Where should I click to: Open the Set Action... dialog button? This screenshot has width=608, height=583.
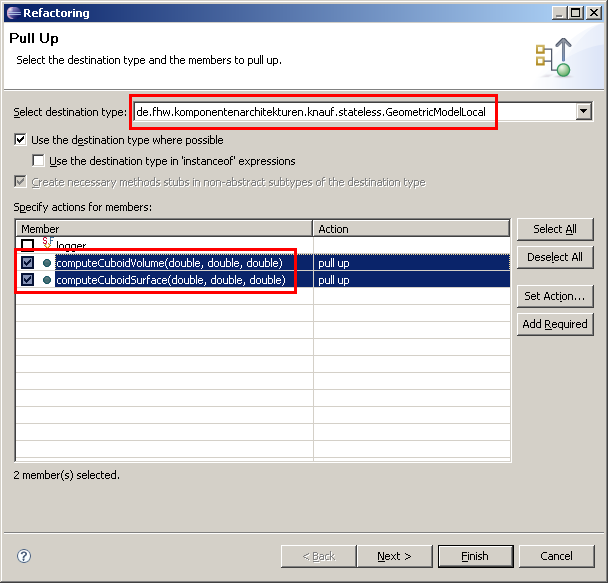click(554, 296)
